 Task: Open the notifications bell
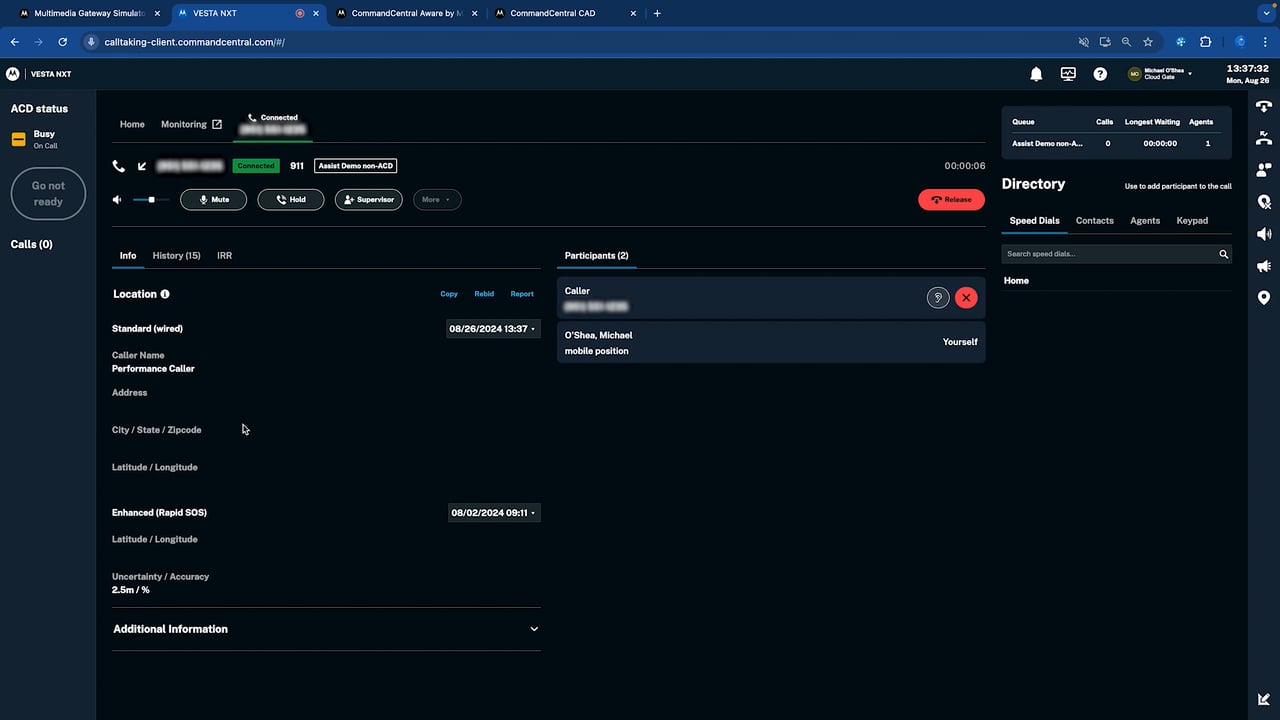[1036, 74]
